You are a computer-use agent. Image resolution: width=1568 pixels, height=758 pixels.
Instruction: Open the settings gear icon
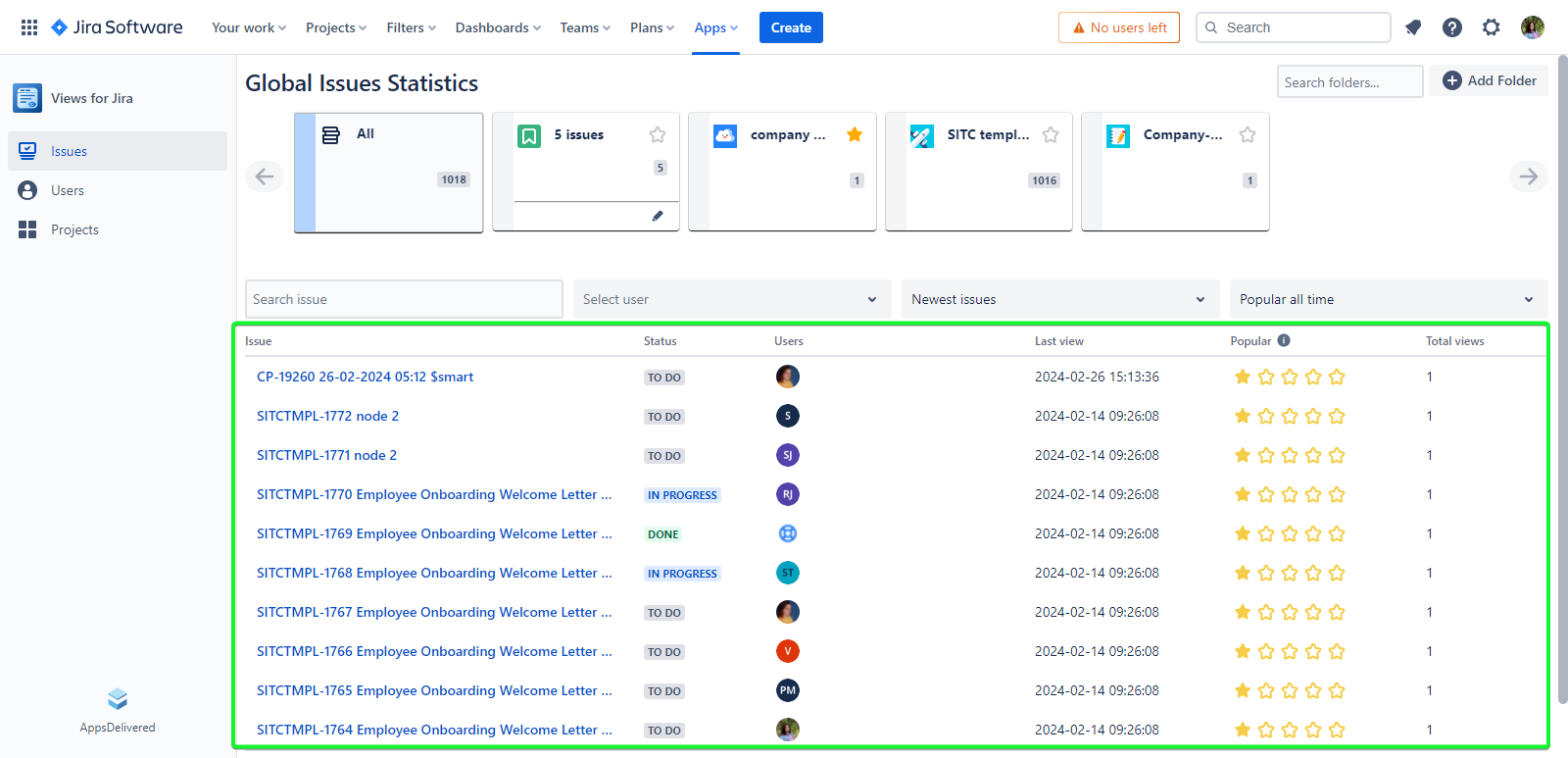(x=1491, y=27)
